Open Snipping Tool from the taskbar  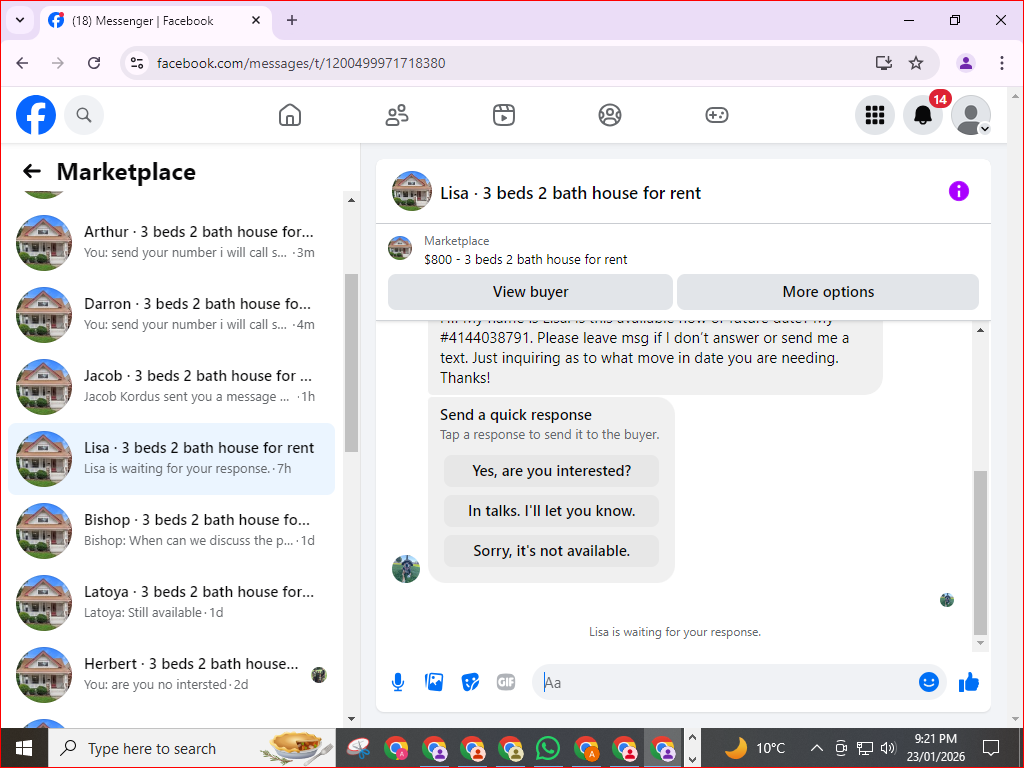[x=358, y=748]
